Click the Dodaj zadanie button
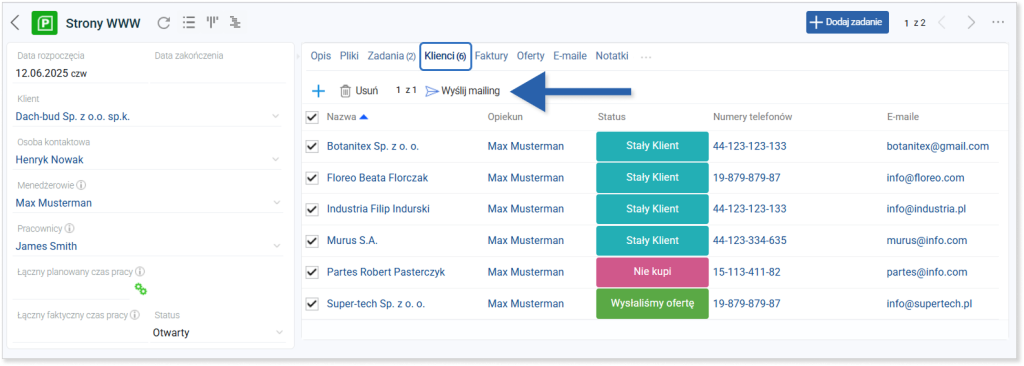This screenshot has width=1024, height=366. coord(847,22)
